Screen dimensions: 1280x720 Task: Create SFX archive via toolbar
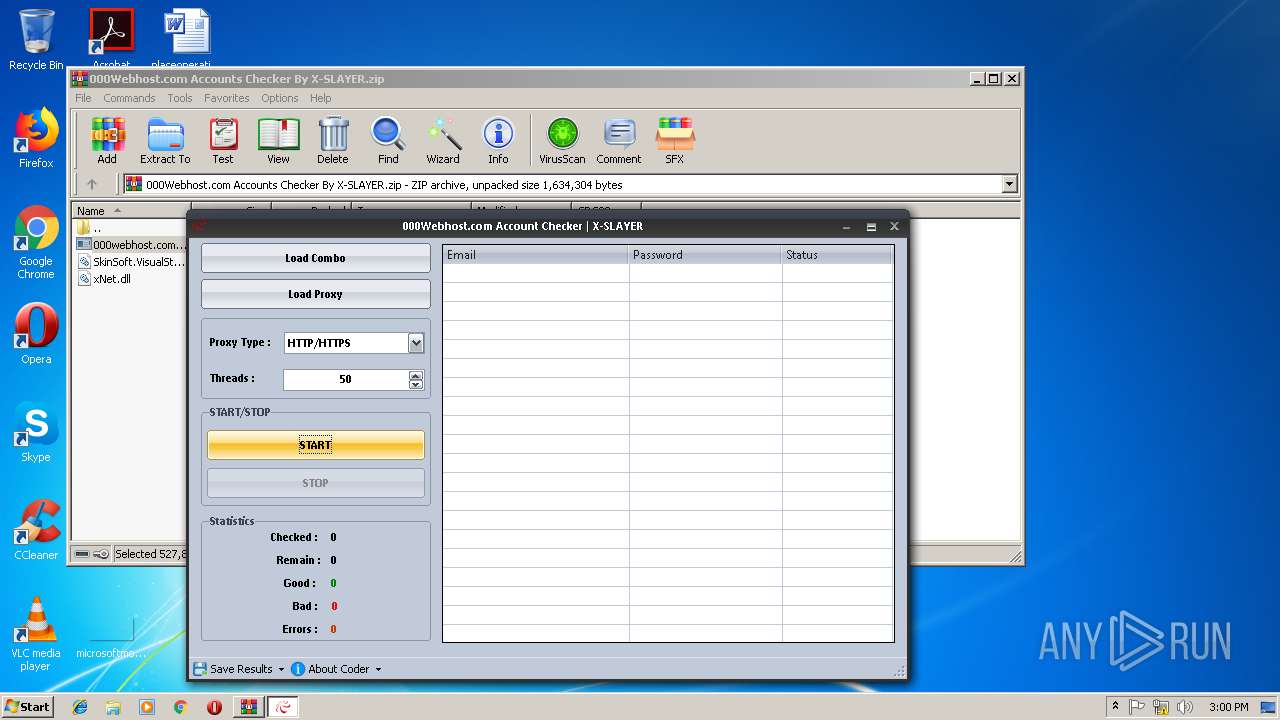(675, 141)
